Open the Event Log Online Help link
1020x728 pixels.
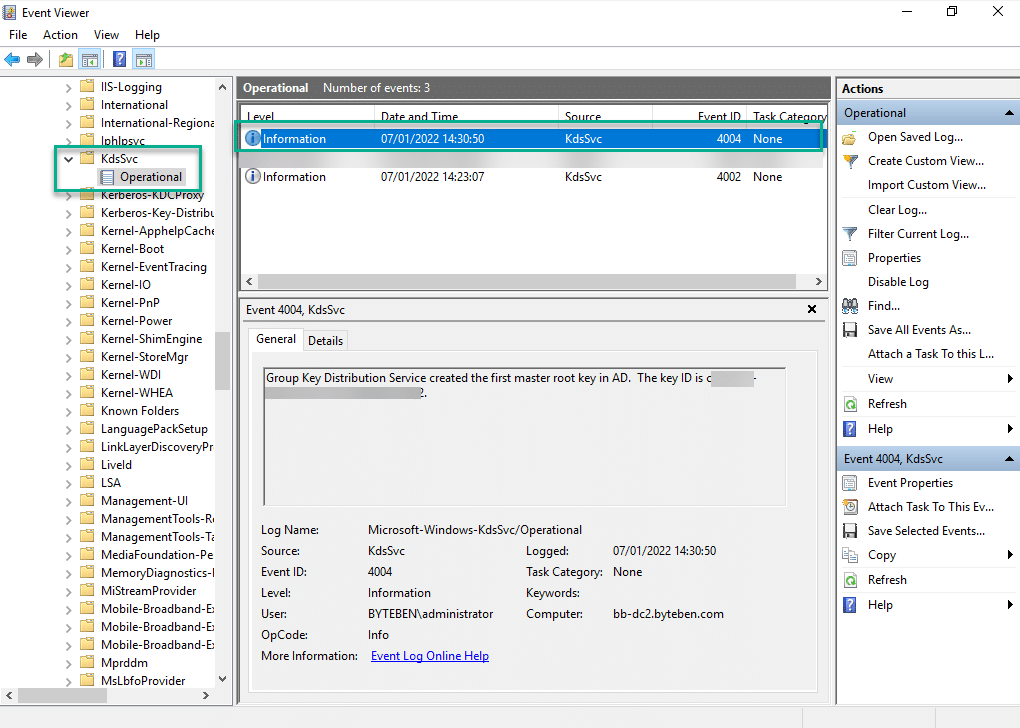[x=430, y=656]
